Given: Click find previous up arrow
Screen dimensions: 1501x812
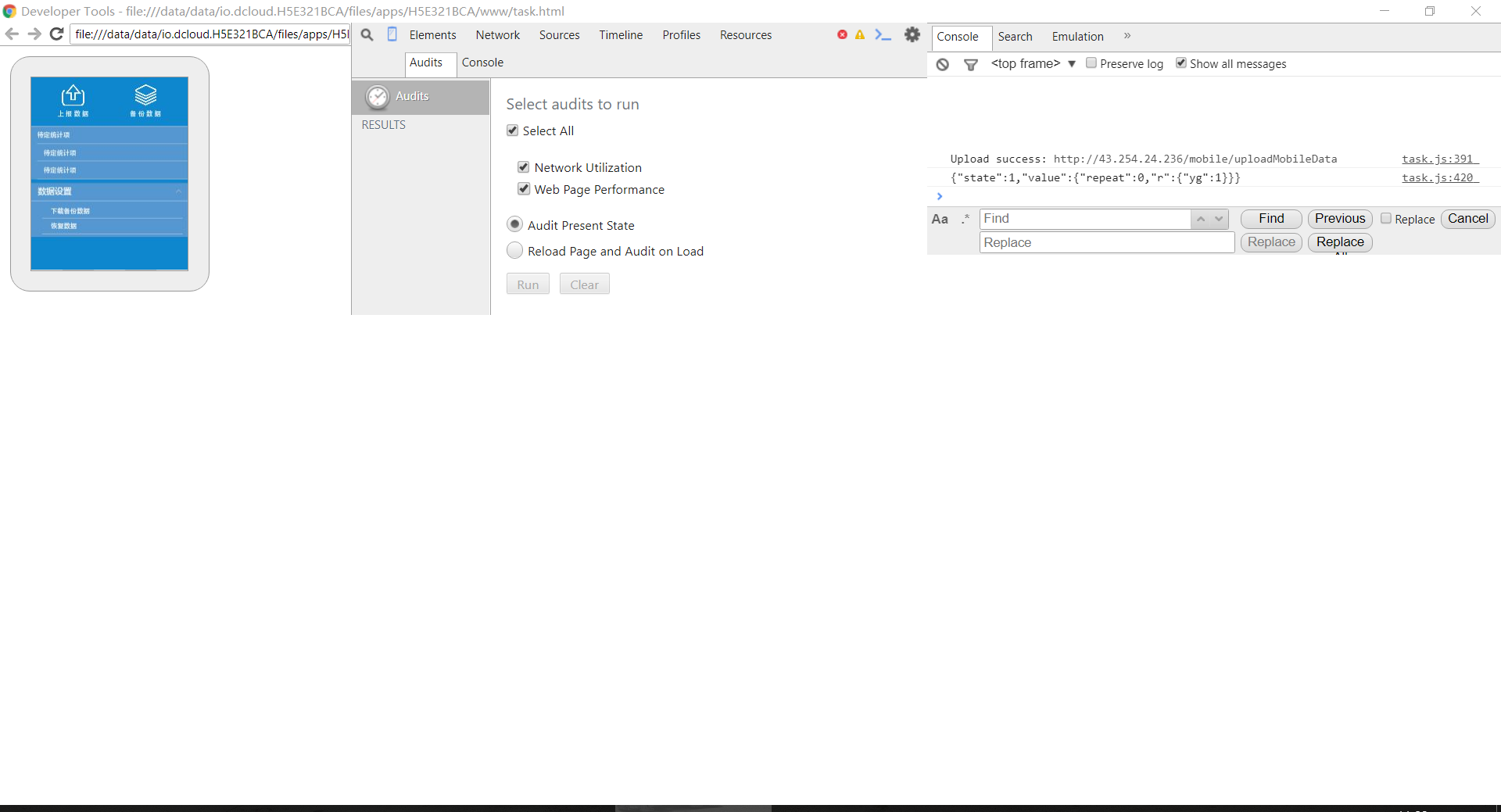Looking at the screenshot, I should 1201,219.
